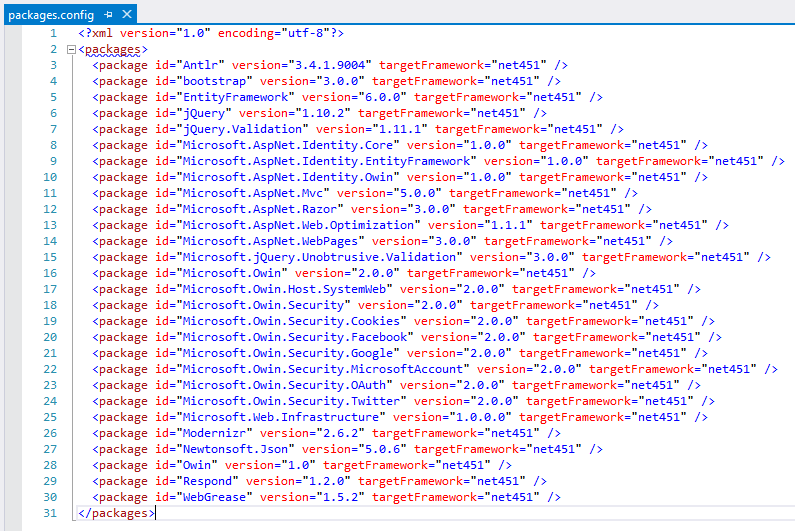Click Microsoft.AspNet.Identity.Core package id
The width and height of the screenshot is (795, 531).
click(x=287, y=146)
